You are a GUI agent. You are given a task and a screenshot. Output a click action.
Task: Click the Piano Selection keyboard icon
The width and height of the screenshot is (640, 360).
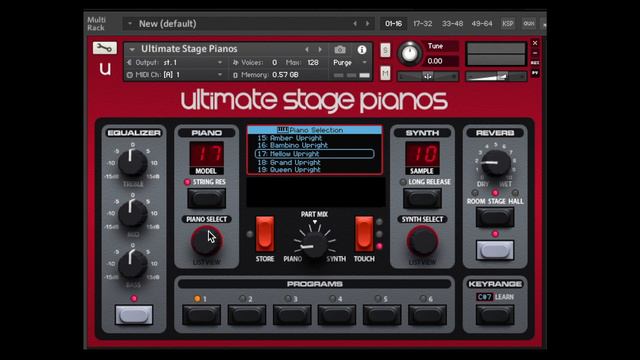click(282, 130)
